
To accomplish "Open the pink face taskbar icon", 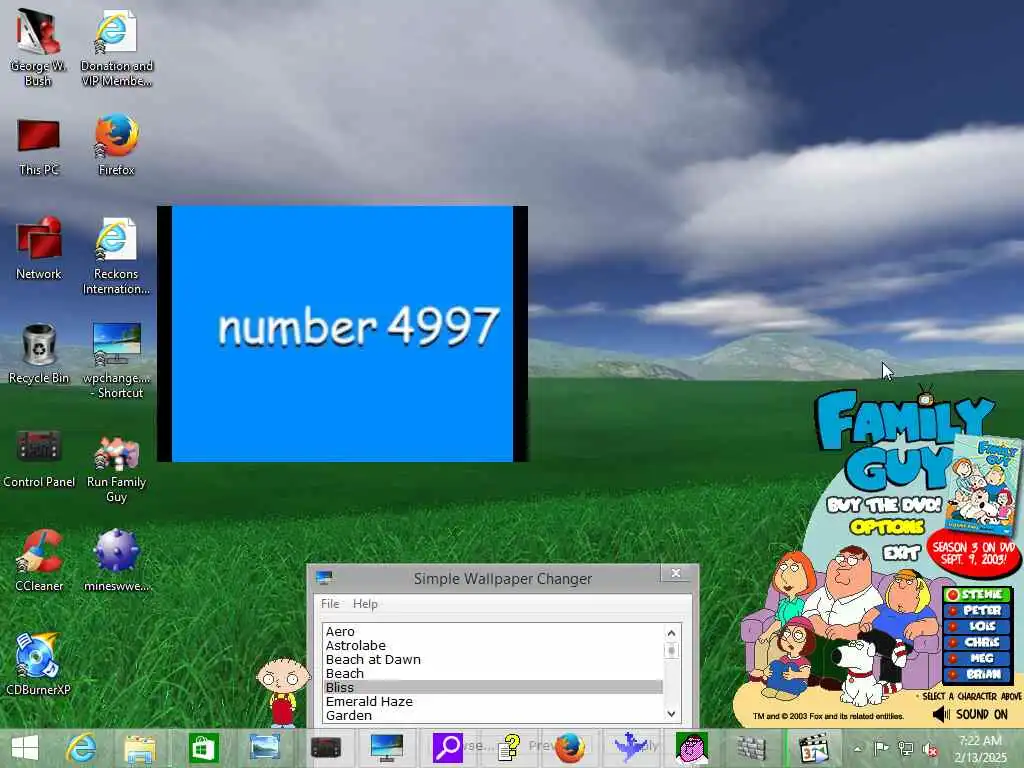I will (692, 748).
